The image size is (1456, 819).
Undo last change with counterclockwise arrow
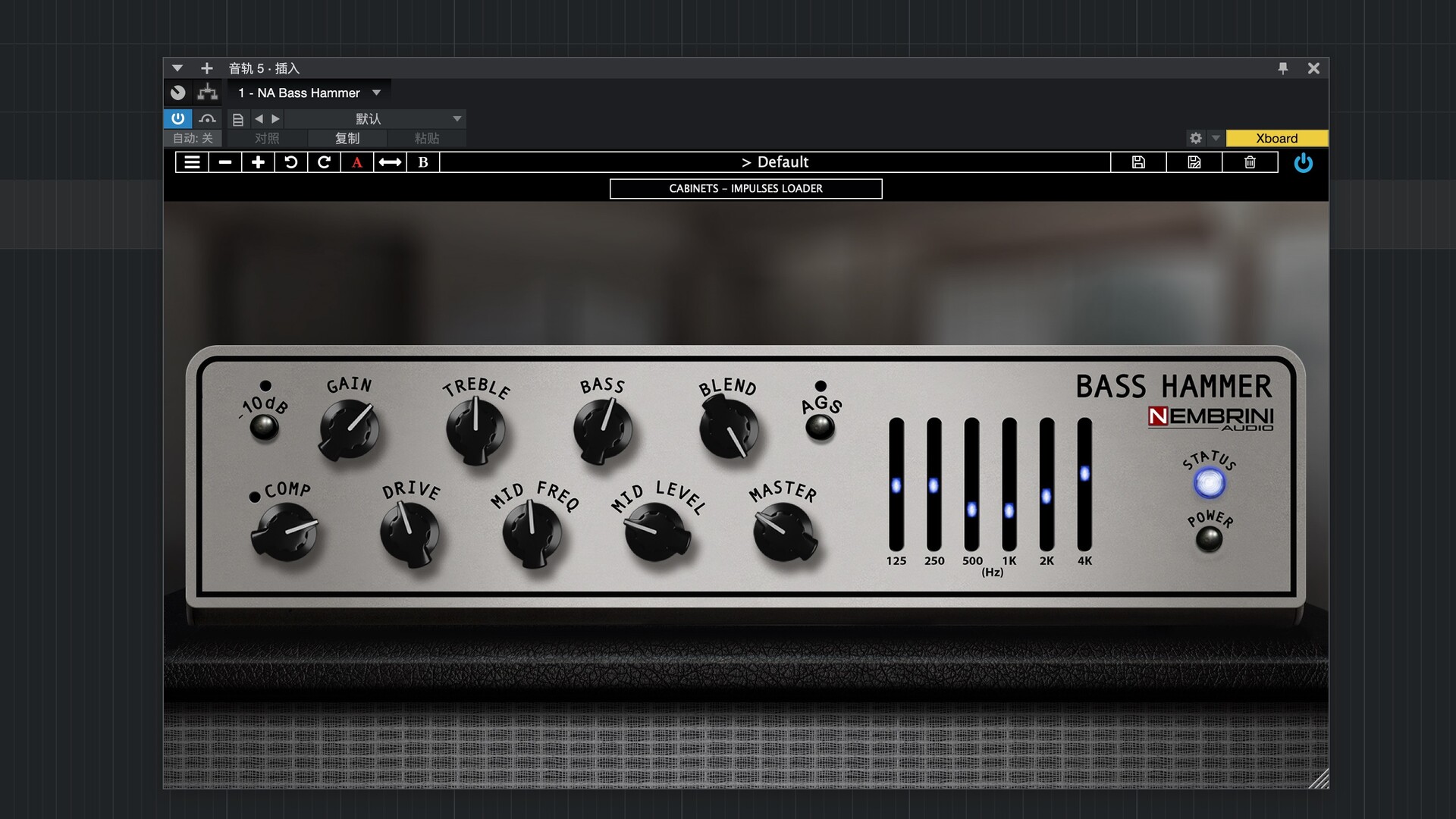(x=291, y=162)
